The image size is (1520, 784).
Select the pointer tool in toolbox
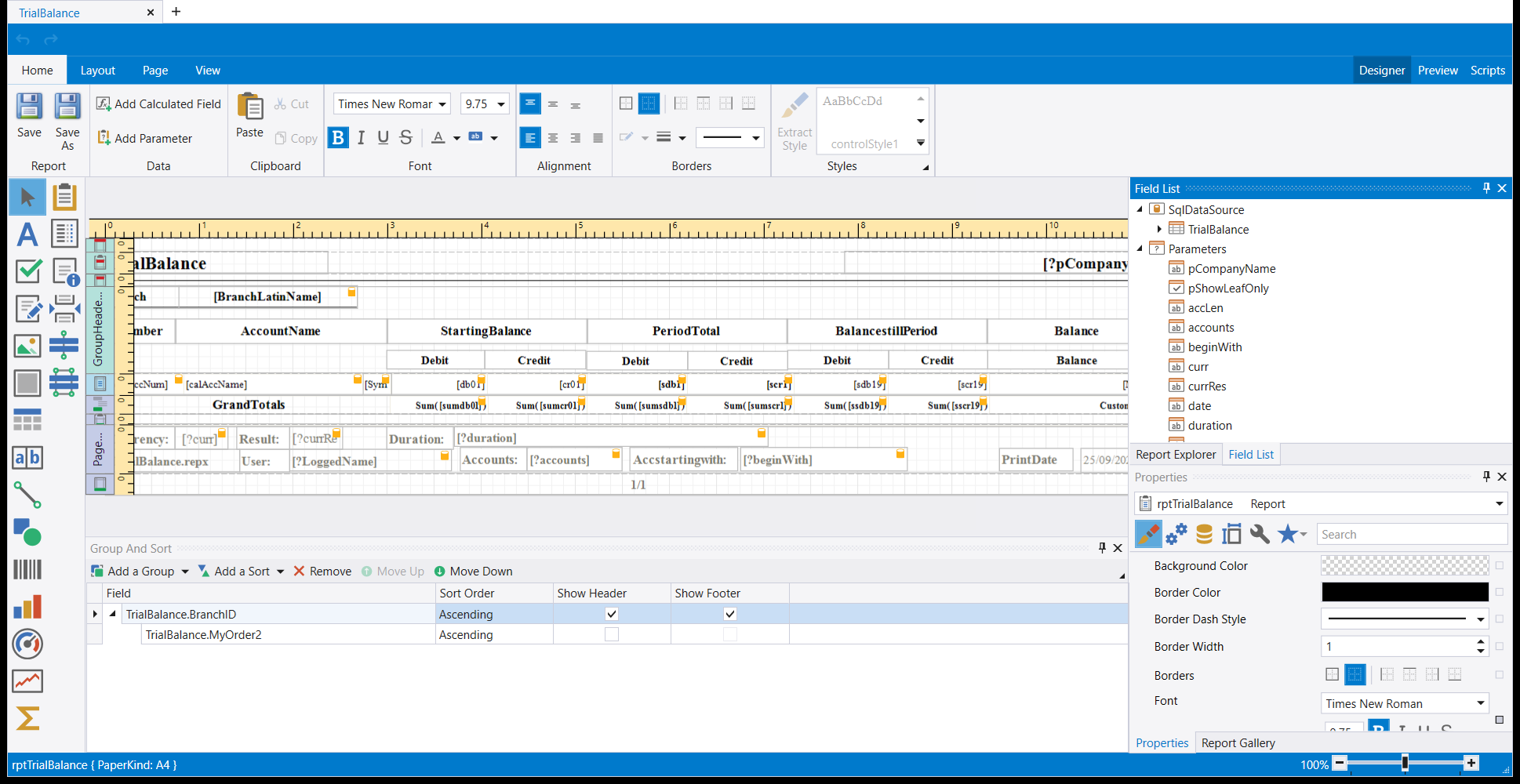[x=27, y=197]
